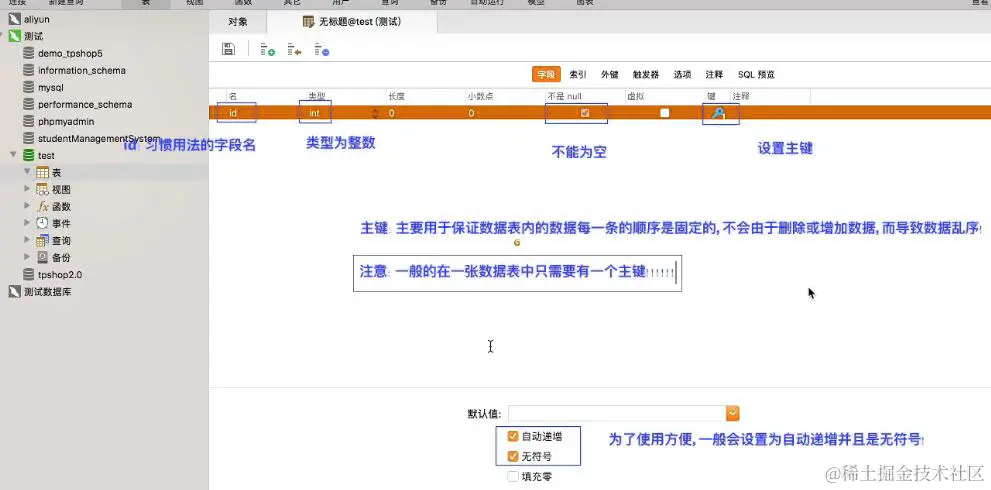Open the 注释 tab

coord(714,75)
